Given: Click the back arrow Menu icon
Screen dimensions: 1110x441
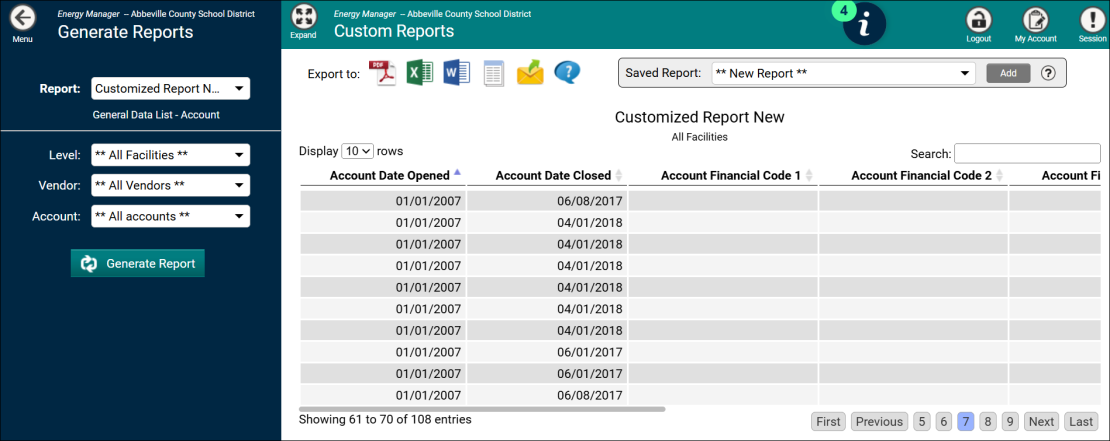Looking at the screenshot, I should (x=21, y=18).
